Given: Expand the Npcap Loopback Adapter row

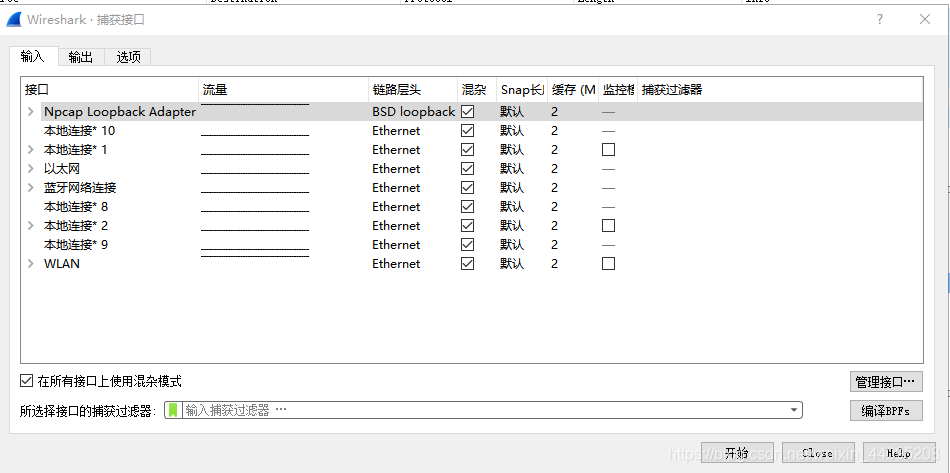Looking at the screenshot, I should click(31, 112).
